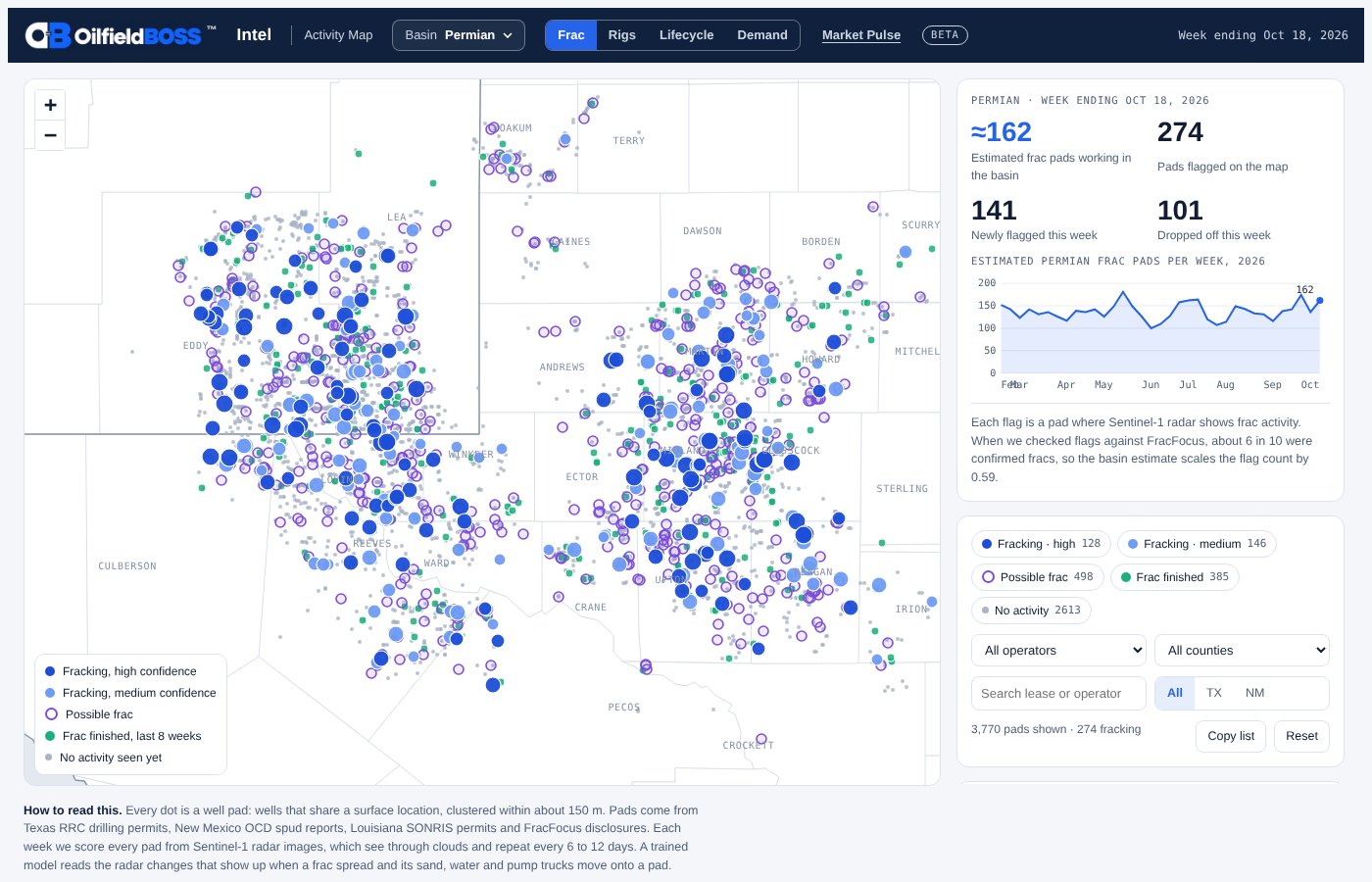1372x882 pixels.
Task: Click the Reset button
Action: tap(1301, 736)
